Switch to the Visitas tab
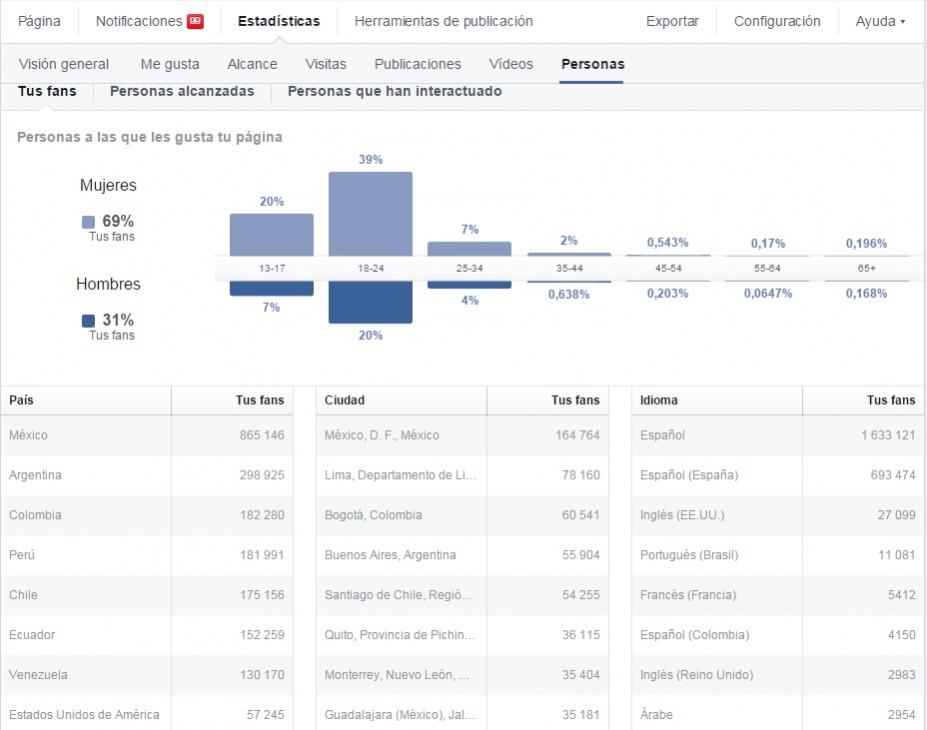 pyautogui.click(x=326, y=64)
